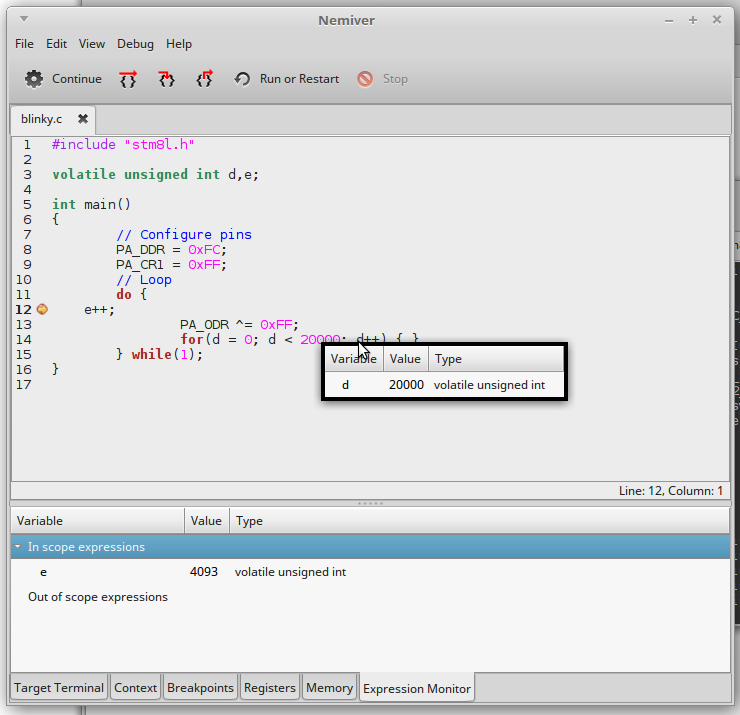
Task: Switch to the Context tab
Action: 135,688
